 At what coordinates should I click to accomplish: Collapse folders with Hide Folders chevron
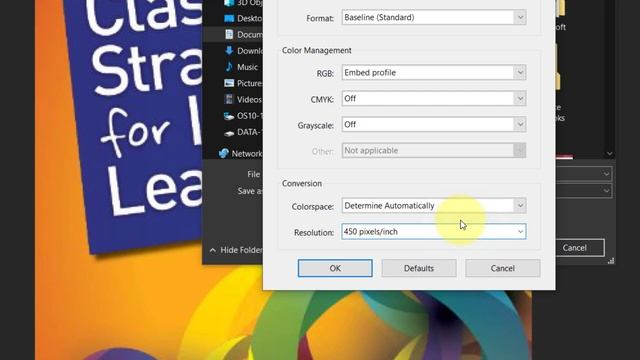click(x=213, y=250)
